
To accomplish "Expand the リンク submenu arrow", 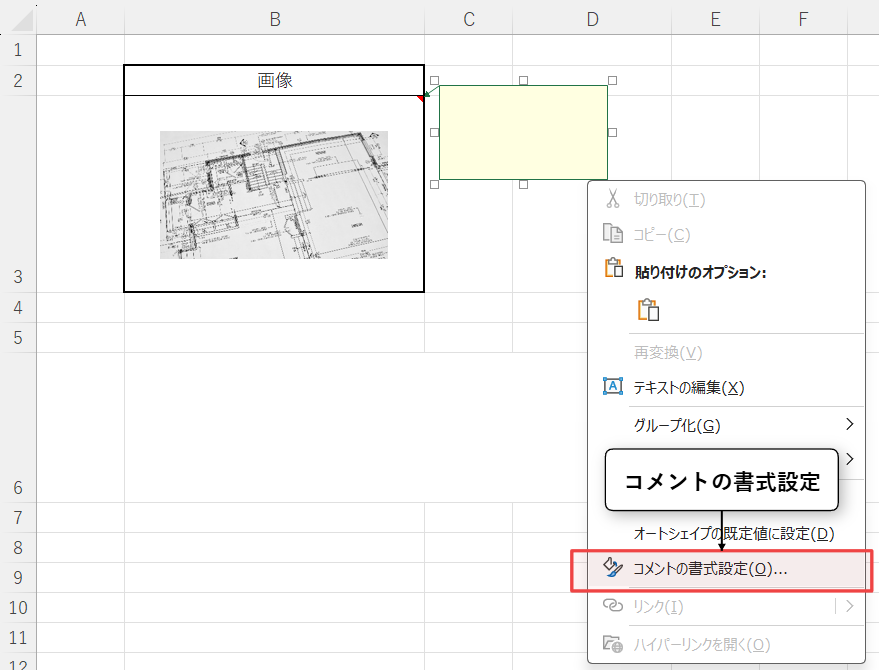I will (x=849, y=606).
